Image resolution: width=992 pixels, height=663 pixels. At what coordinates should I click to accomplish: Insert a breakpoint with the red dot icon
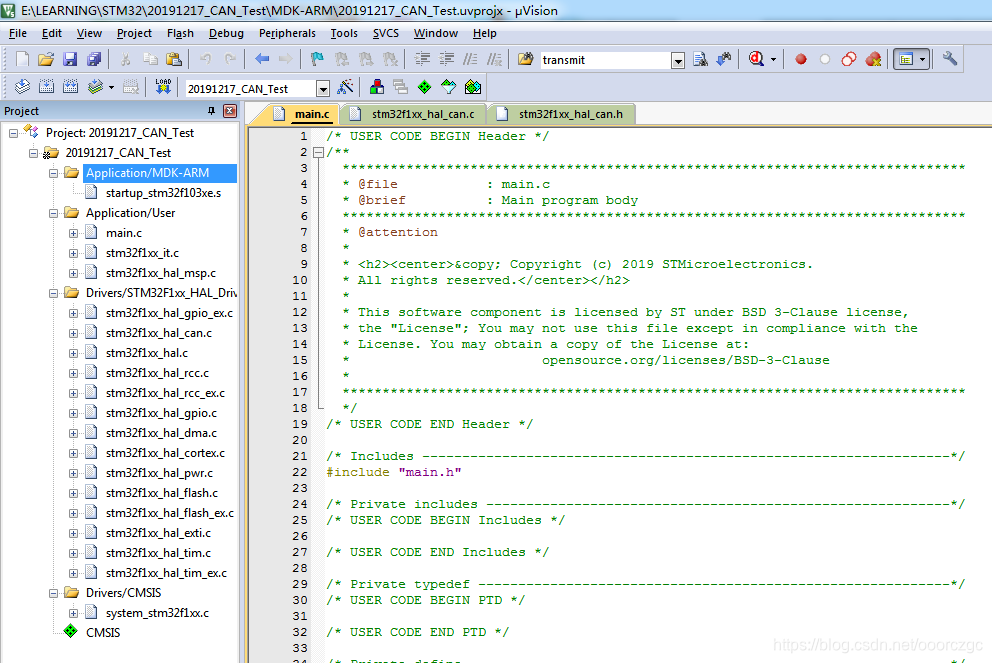[x=801, y=59]
